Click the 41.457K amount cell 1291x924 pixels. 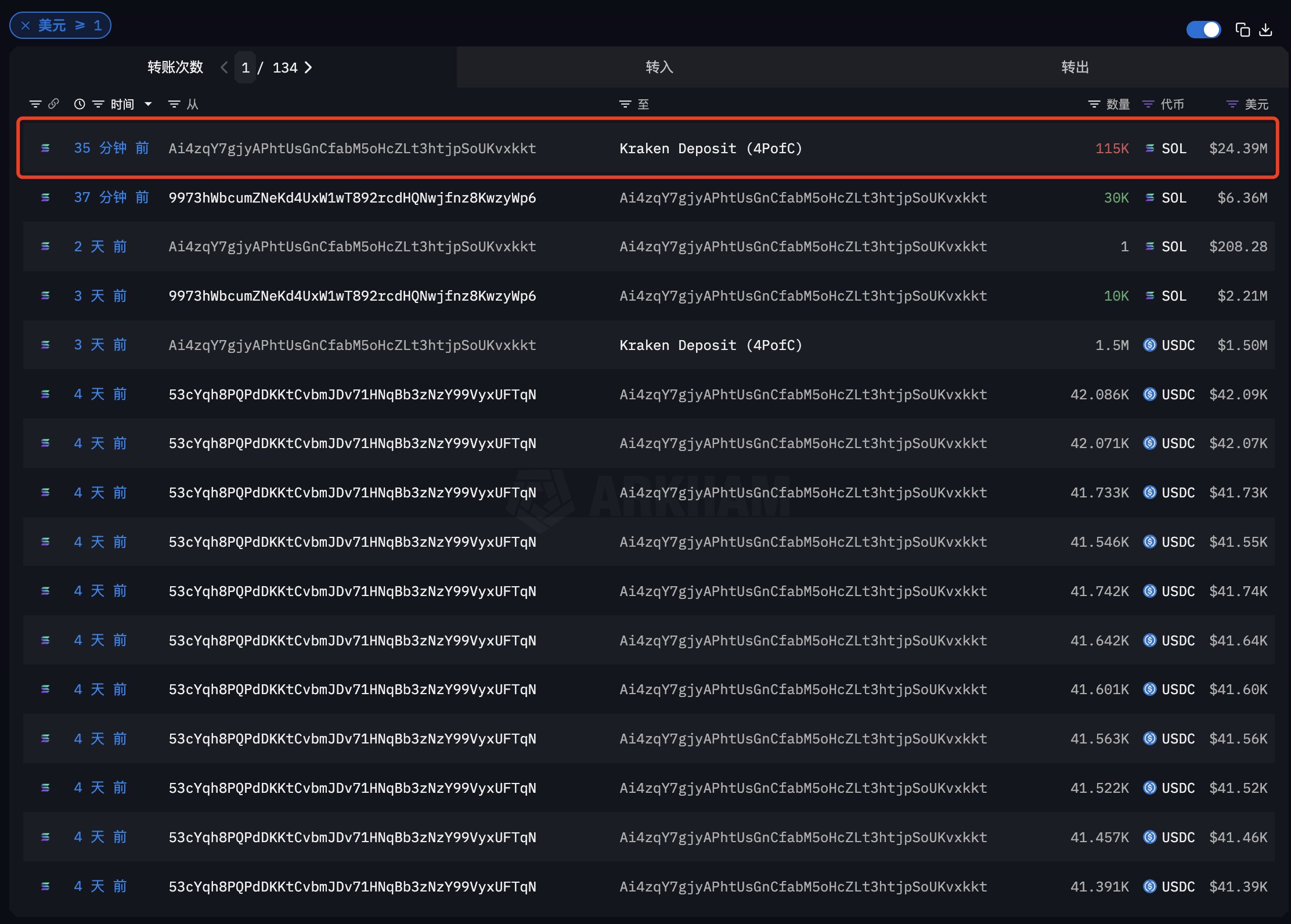(1100, 838)
